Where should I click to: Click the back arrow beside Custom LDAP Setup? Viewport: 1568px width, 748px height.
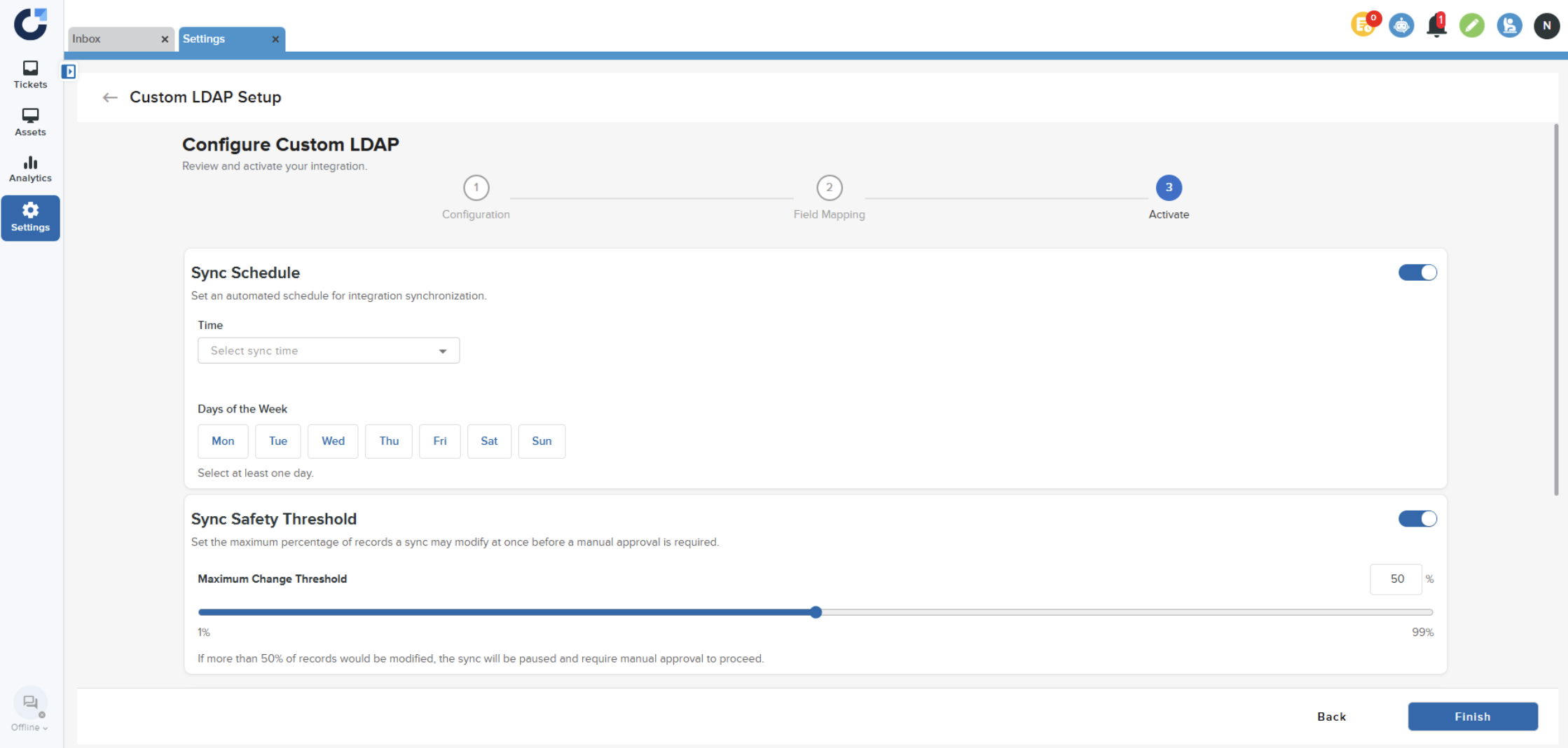[110, 97]
